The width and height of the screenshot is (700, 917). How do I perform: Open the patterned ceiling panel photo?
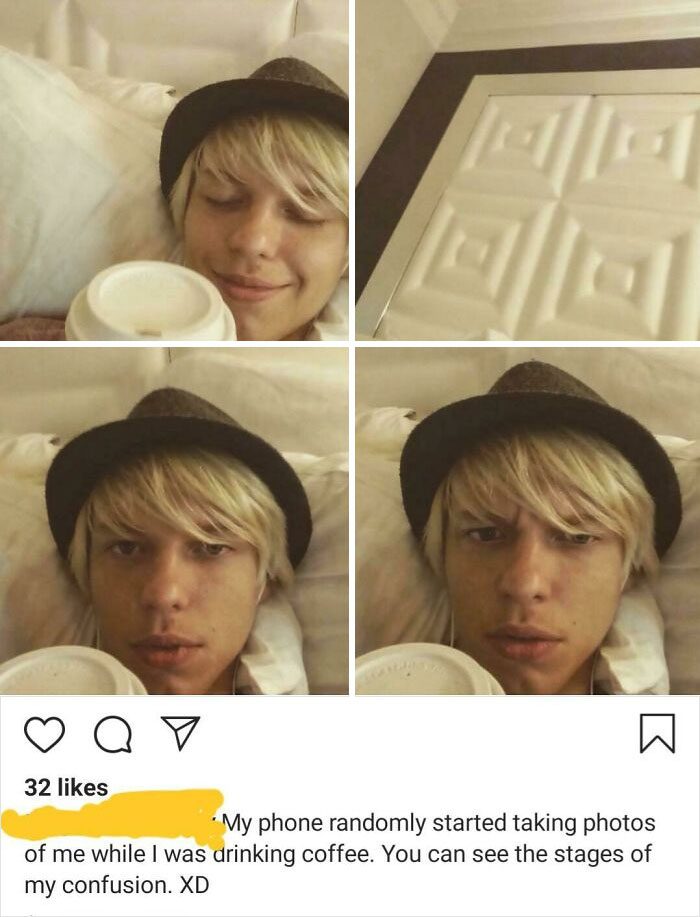527,170
